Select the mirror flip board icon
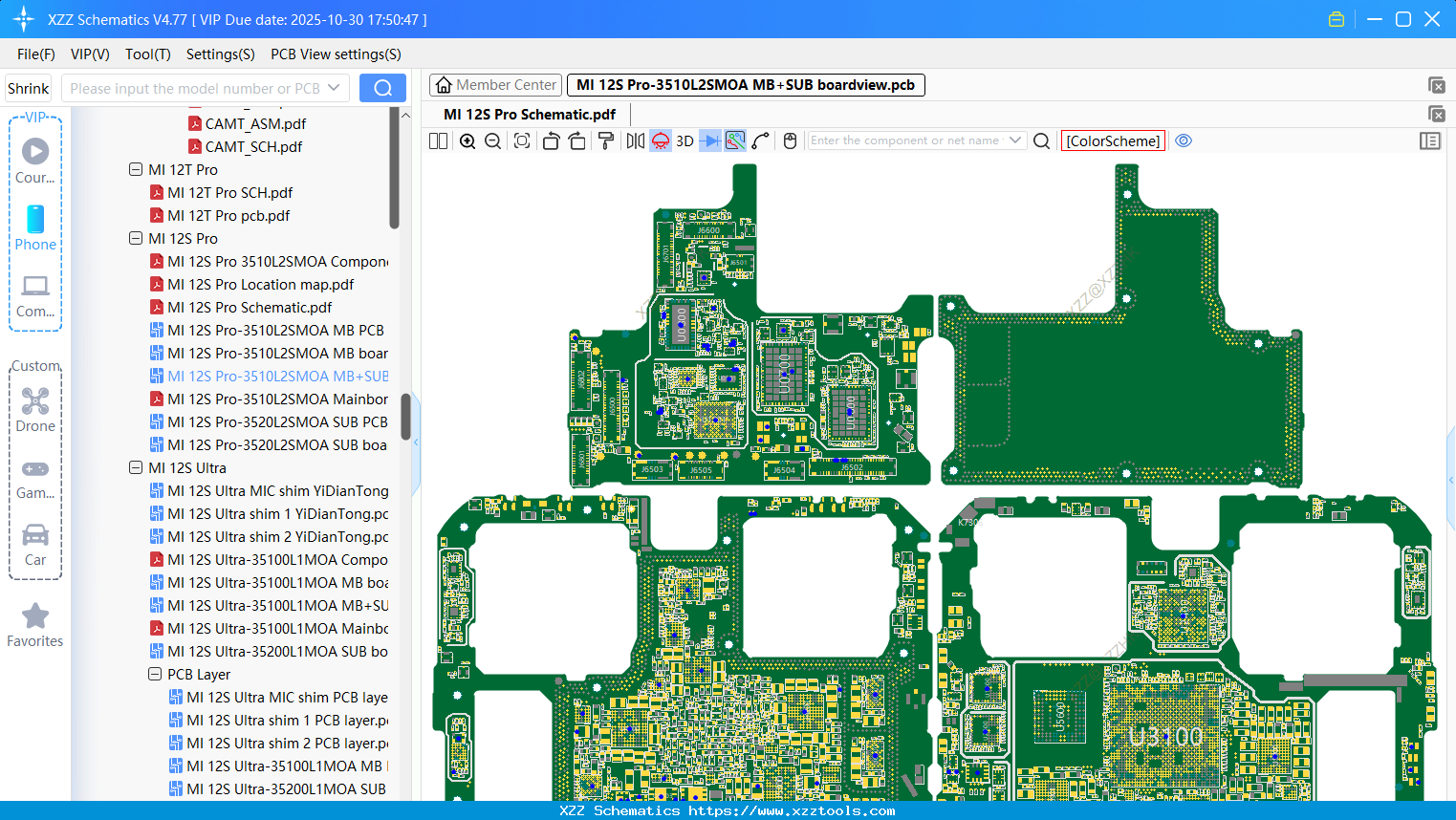 (x=634, y=140)
